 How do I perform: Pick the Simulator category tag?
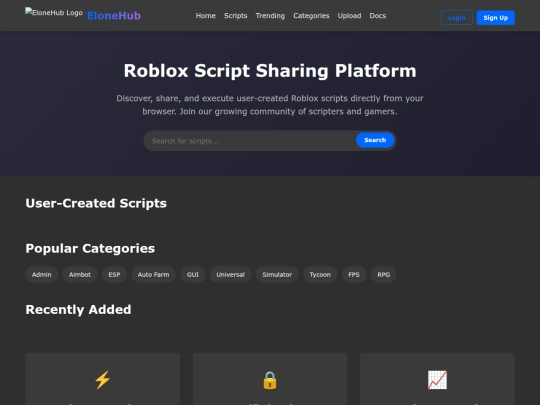pos(277,274)
